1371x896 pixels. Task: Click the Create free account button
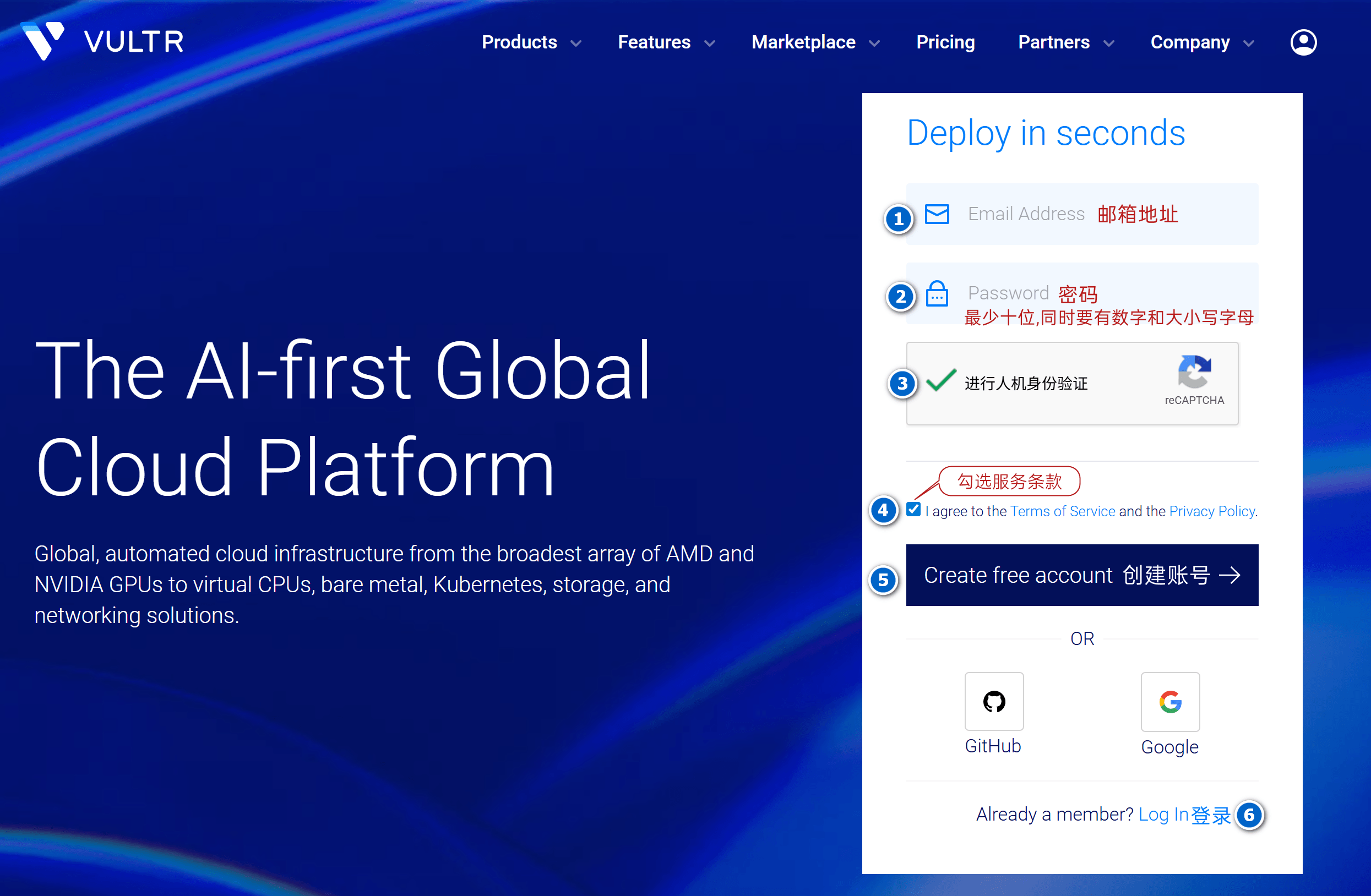[x=1082, y=575]
